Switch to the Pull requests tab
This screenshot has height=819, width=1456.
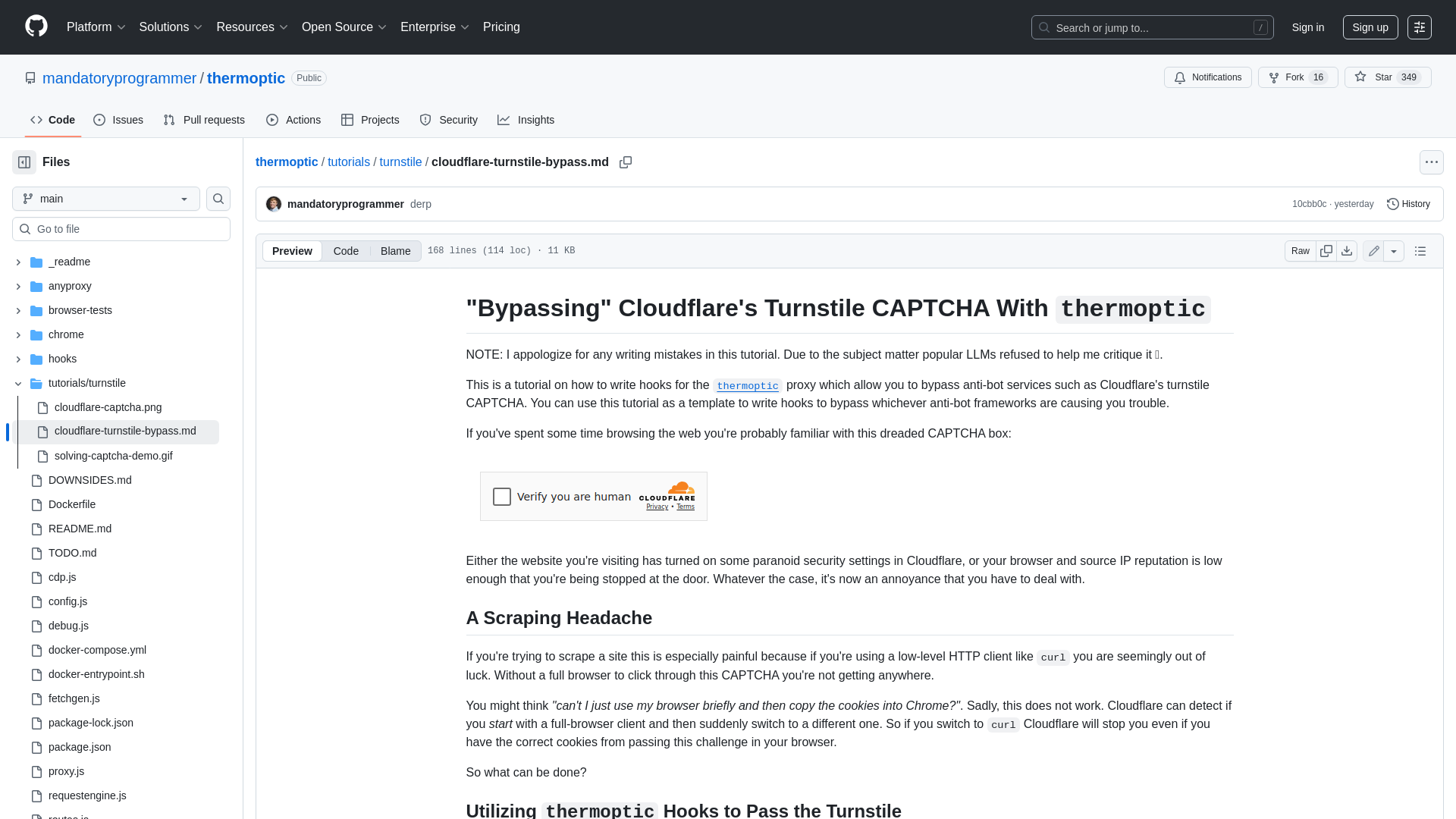click(204, 120)
